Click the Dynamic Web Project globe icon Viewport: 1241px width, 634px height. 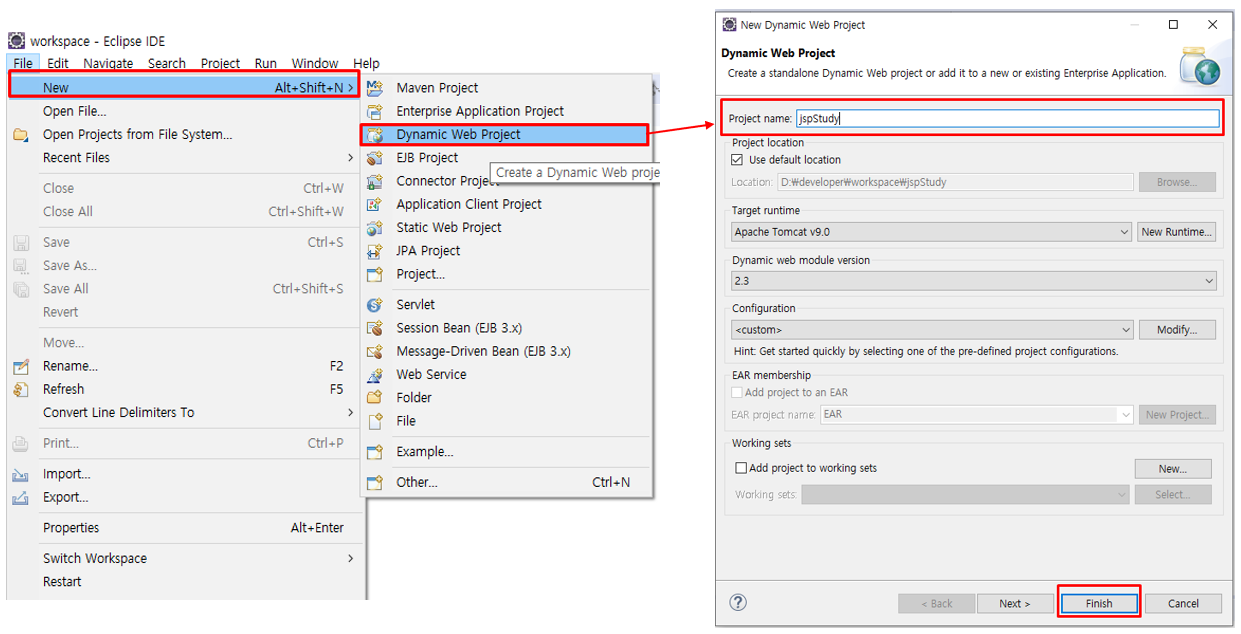(x=375, y=134)
